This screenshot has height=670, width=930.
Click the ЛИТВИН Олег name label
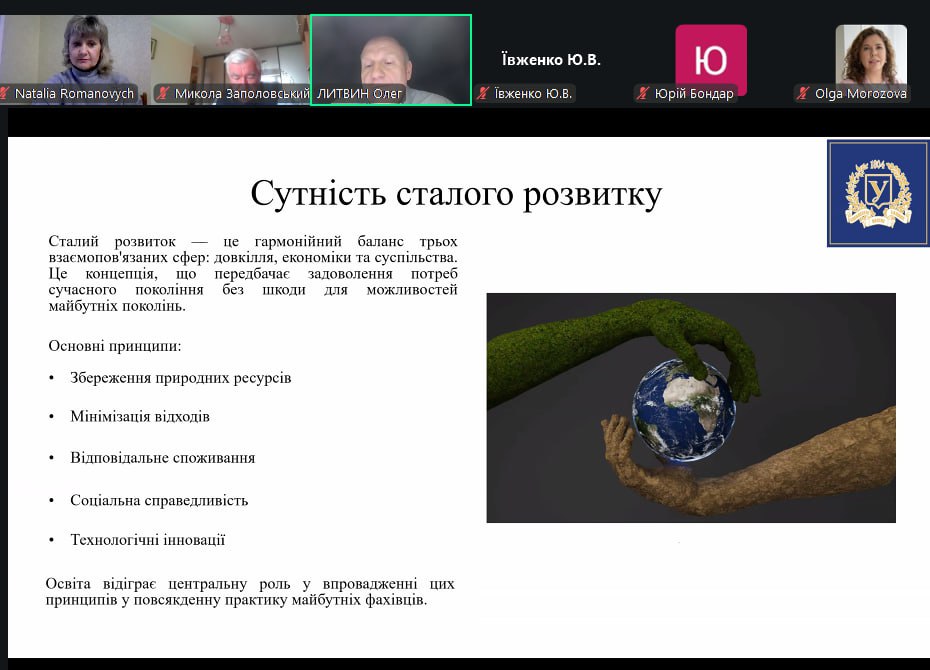click(x=360, y=94)
